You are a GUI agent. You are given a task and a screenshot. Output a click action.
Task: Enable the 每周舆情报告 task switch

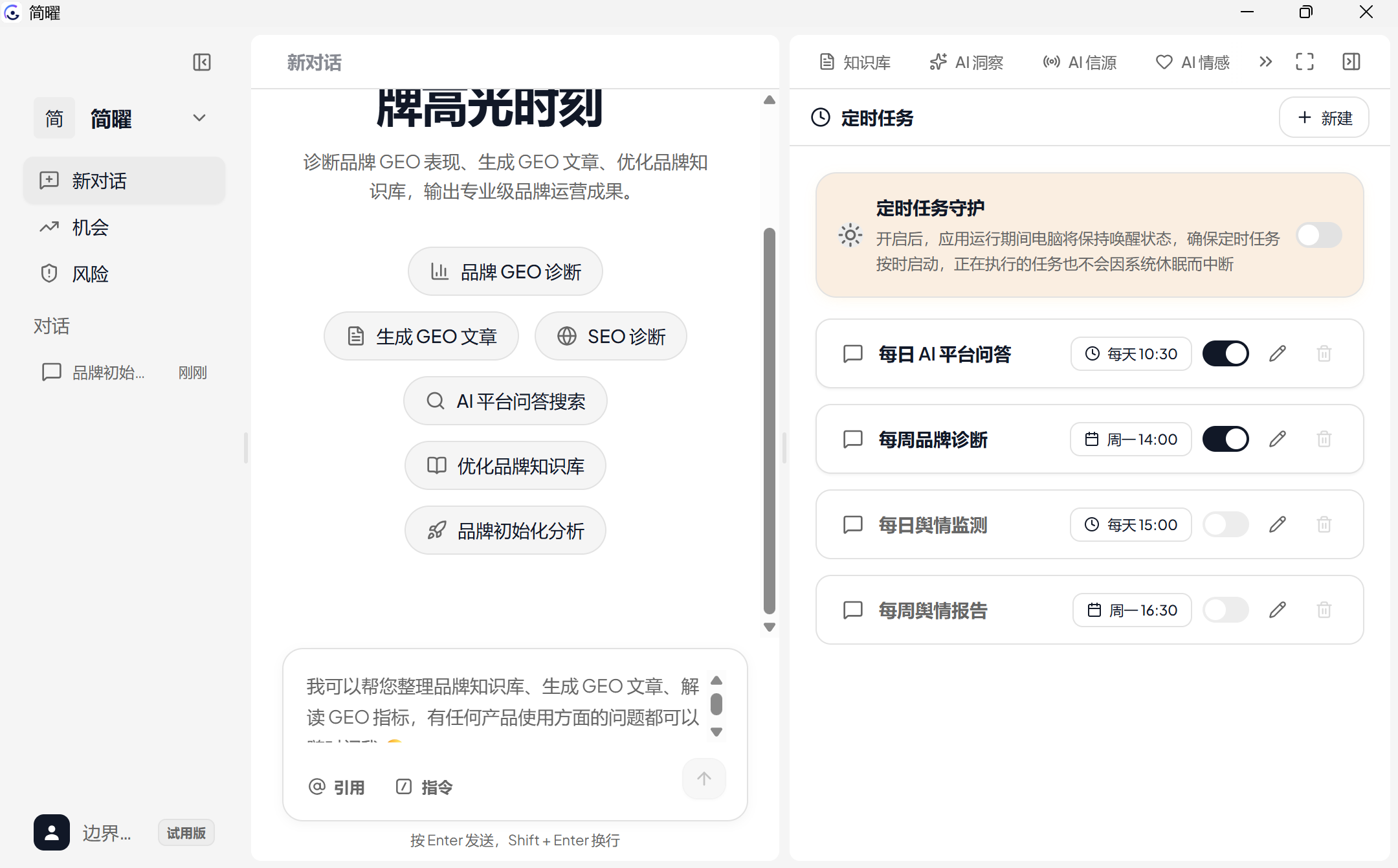1226,610
